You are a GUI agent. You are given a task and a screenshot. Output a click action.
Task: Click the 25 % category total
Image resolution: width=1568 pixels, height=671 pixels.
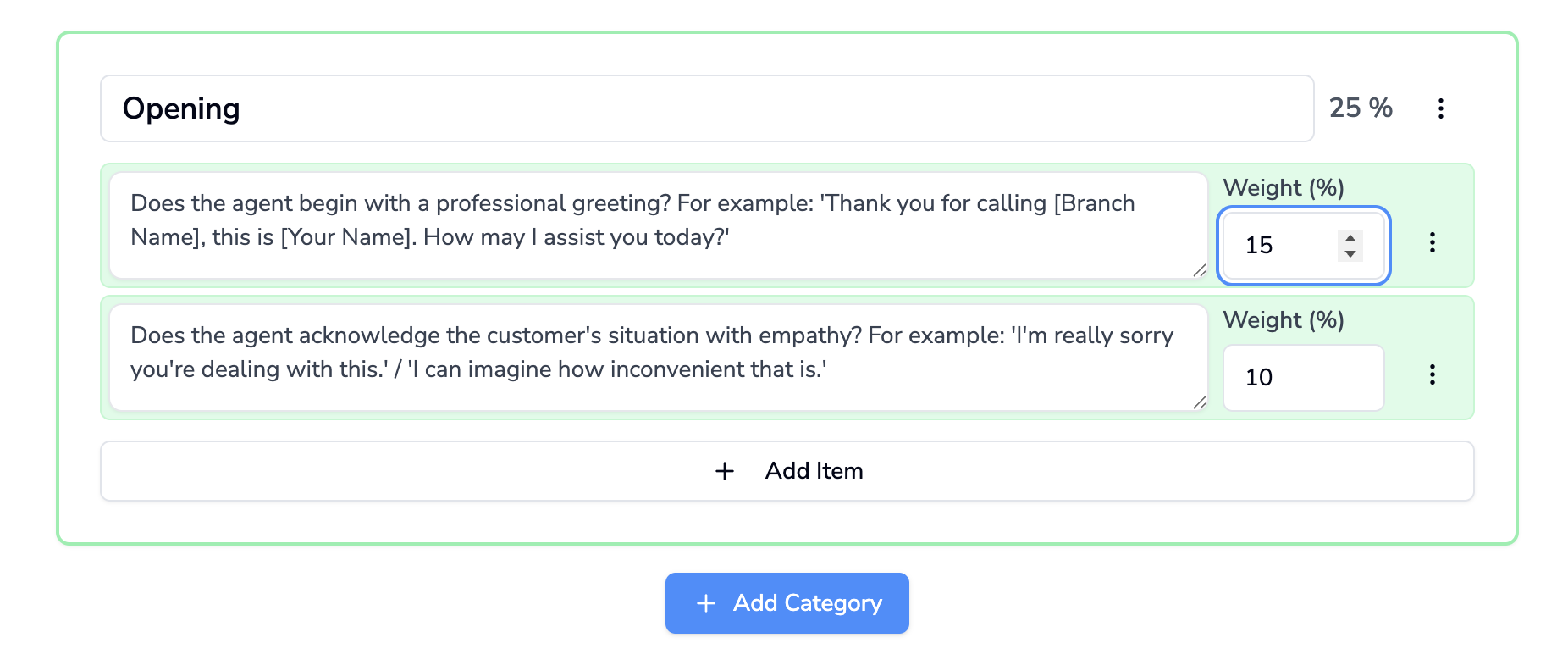click(x=1361, y=108)
